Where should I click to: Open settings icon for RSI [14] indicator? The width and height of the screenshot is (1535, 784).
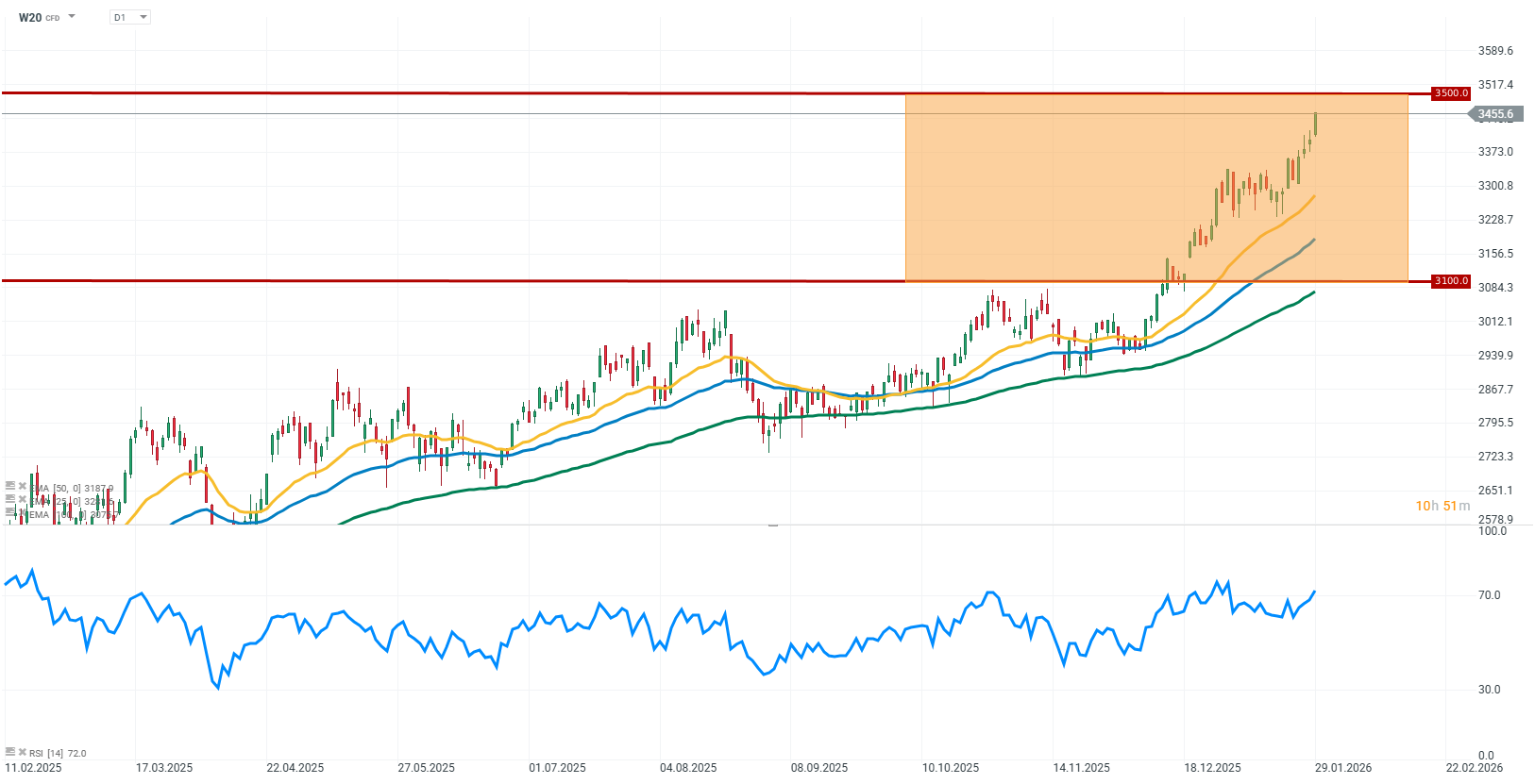tap(10, 752)
